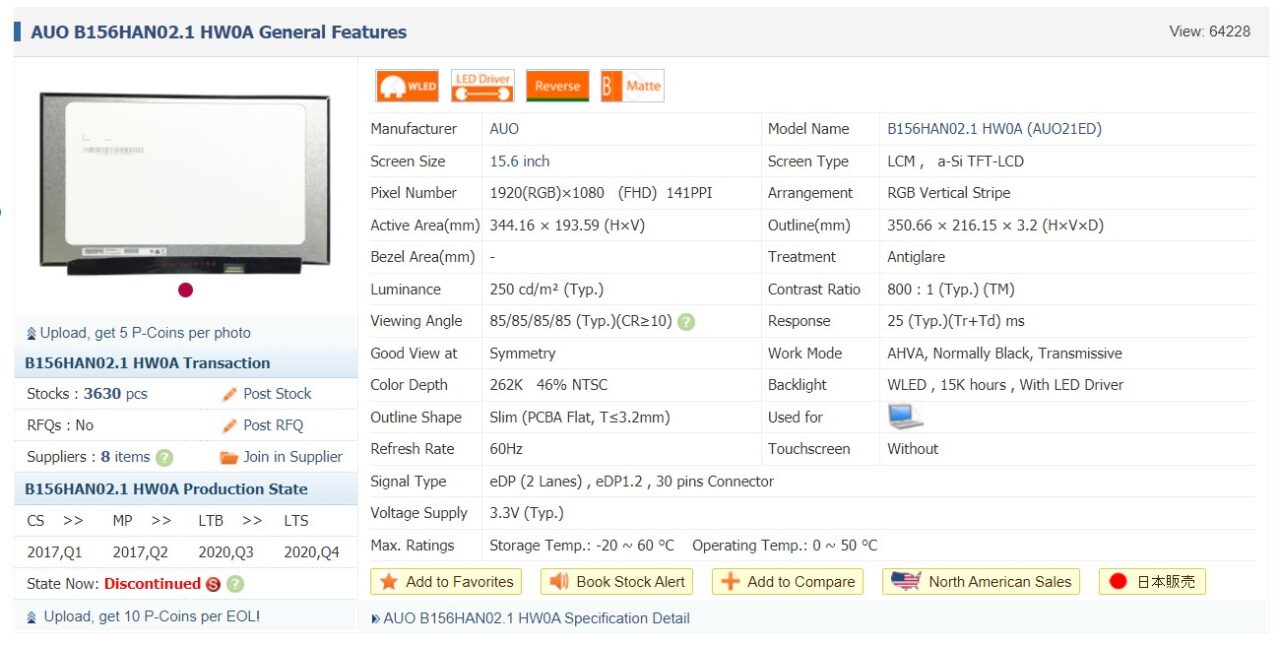Click the RGB Vertical Stripe arrangement value
This screenshot has height=645, width=1280.
pyautogui.click(x=949, y=193)
